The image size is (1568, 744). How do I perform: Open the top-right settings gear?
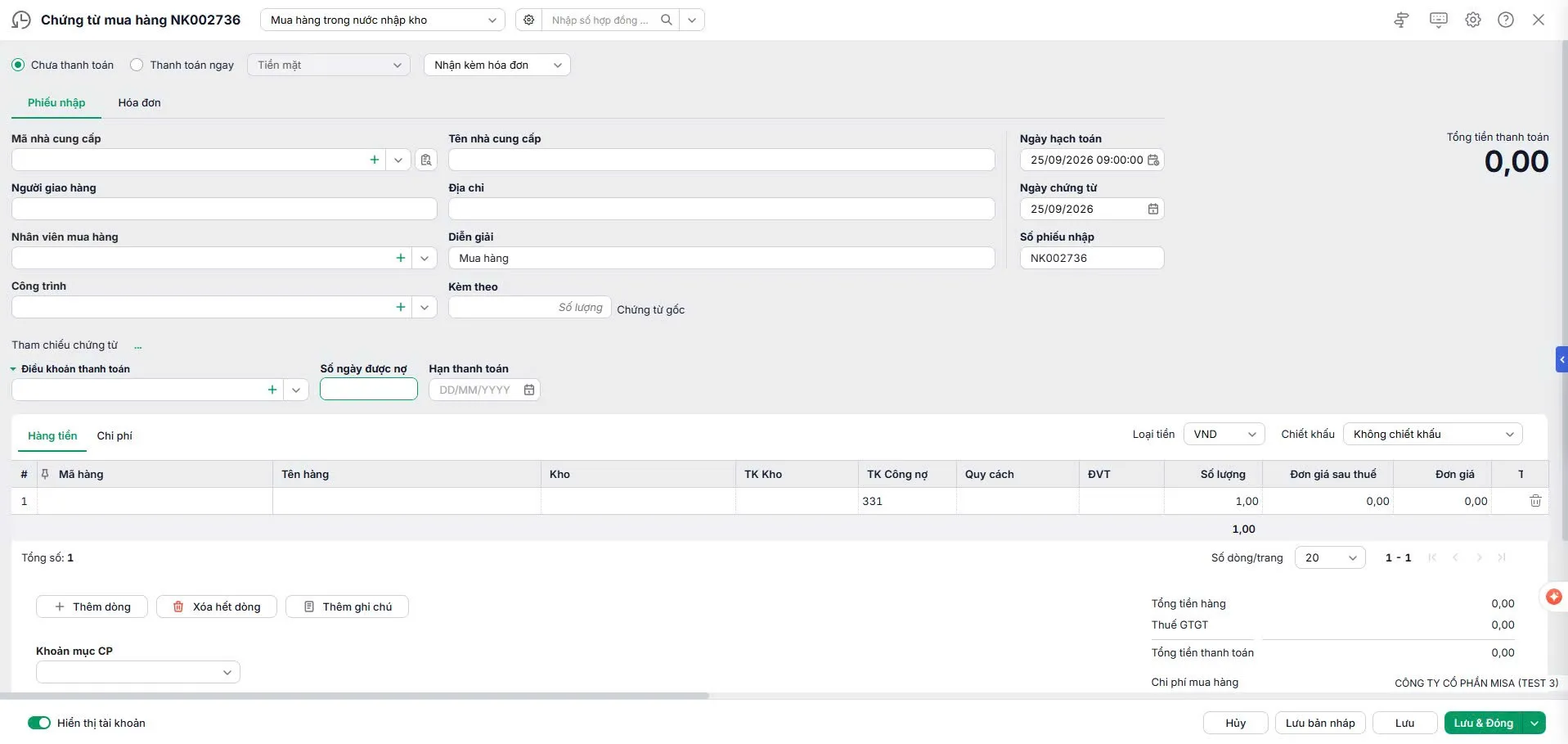pyautogui.click(x=1472, y=20)
